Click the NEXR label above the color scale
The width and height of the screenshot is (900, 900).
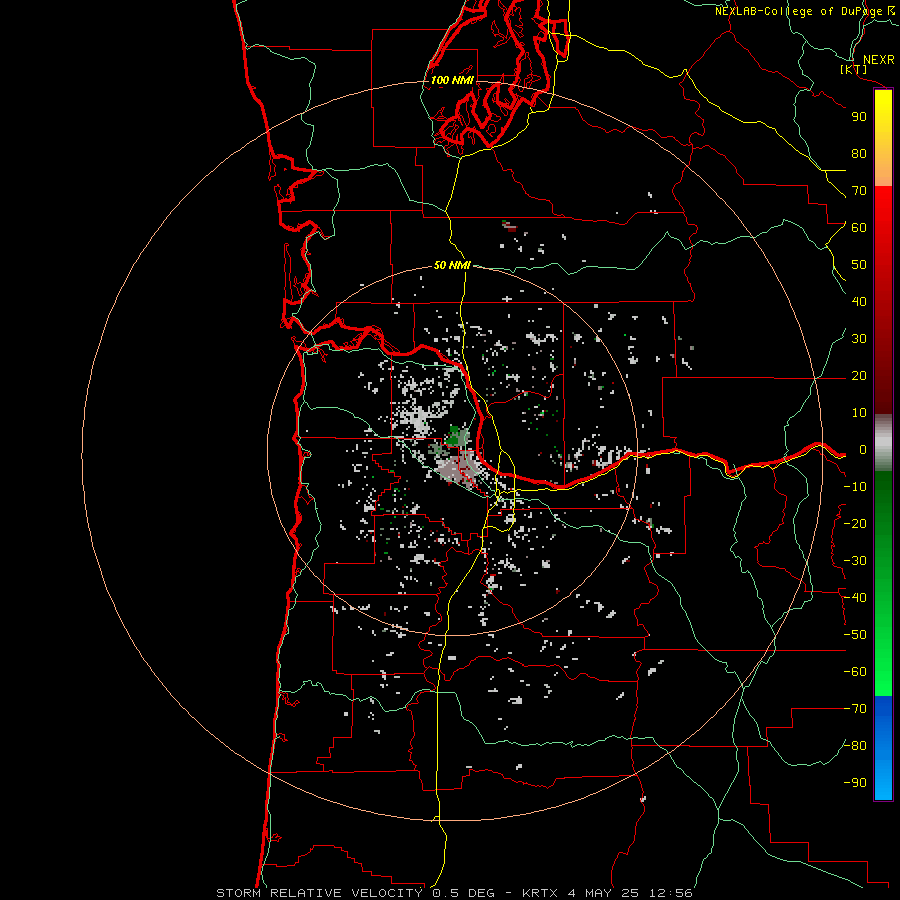[x=879, y=60]
